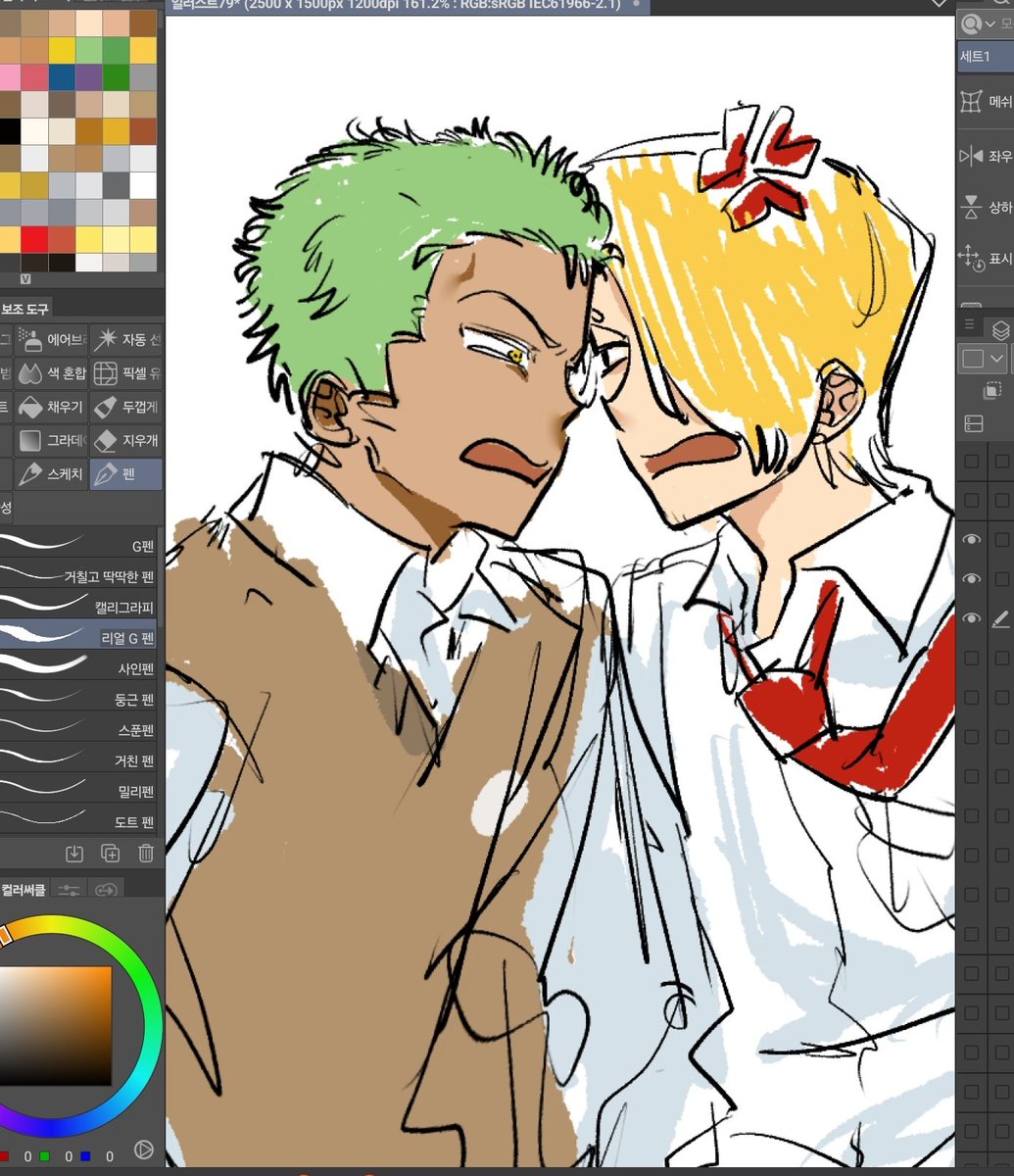
Task: Switch to the intermediate color tab
Action: (x=106, y=890)
